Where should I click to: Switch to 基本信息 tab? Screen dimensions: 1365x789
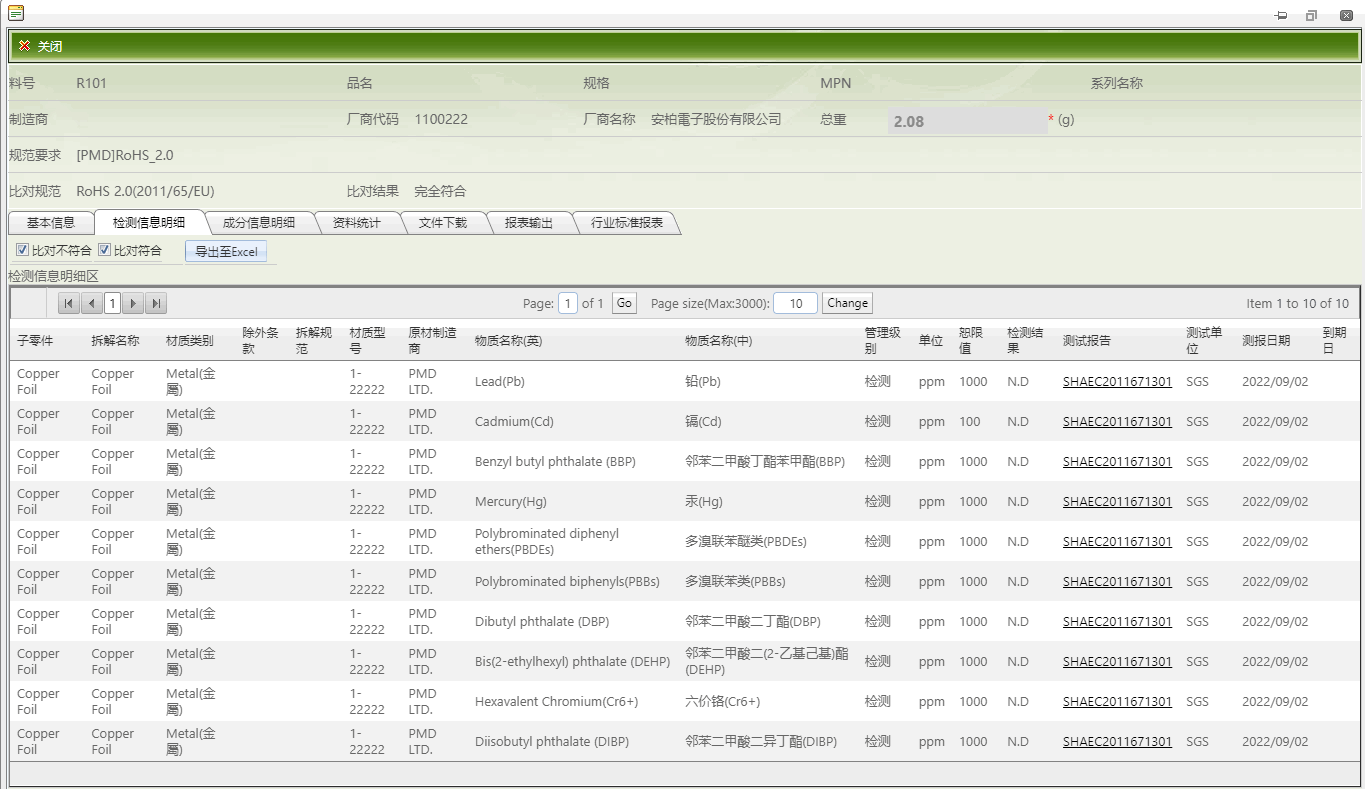pos(51,223)
